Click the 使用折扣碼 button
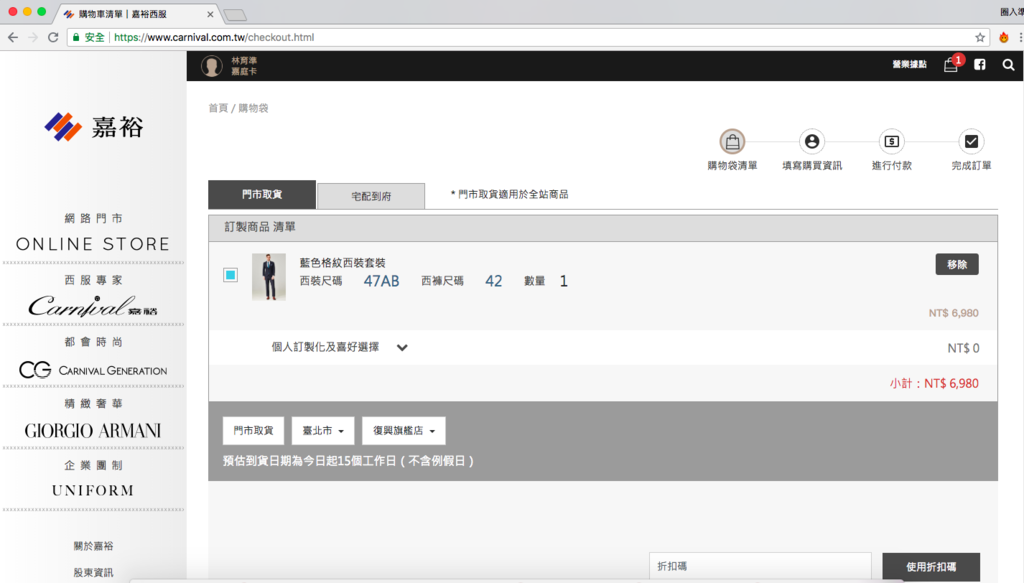 [x=931, y=567]
